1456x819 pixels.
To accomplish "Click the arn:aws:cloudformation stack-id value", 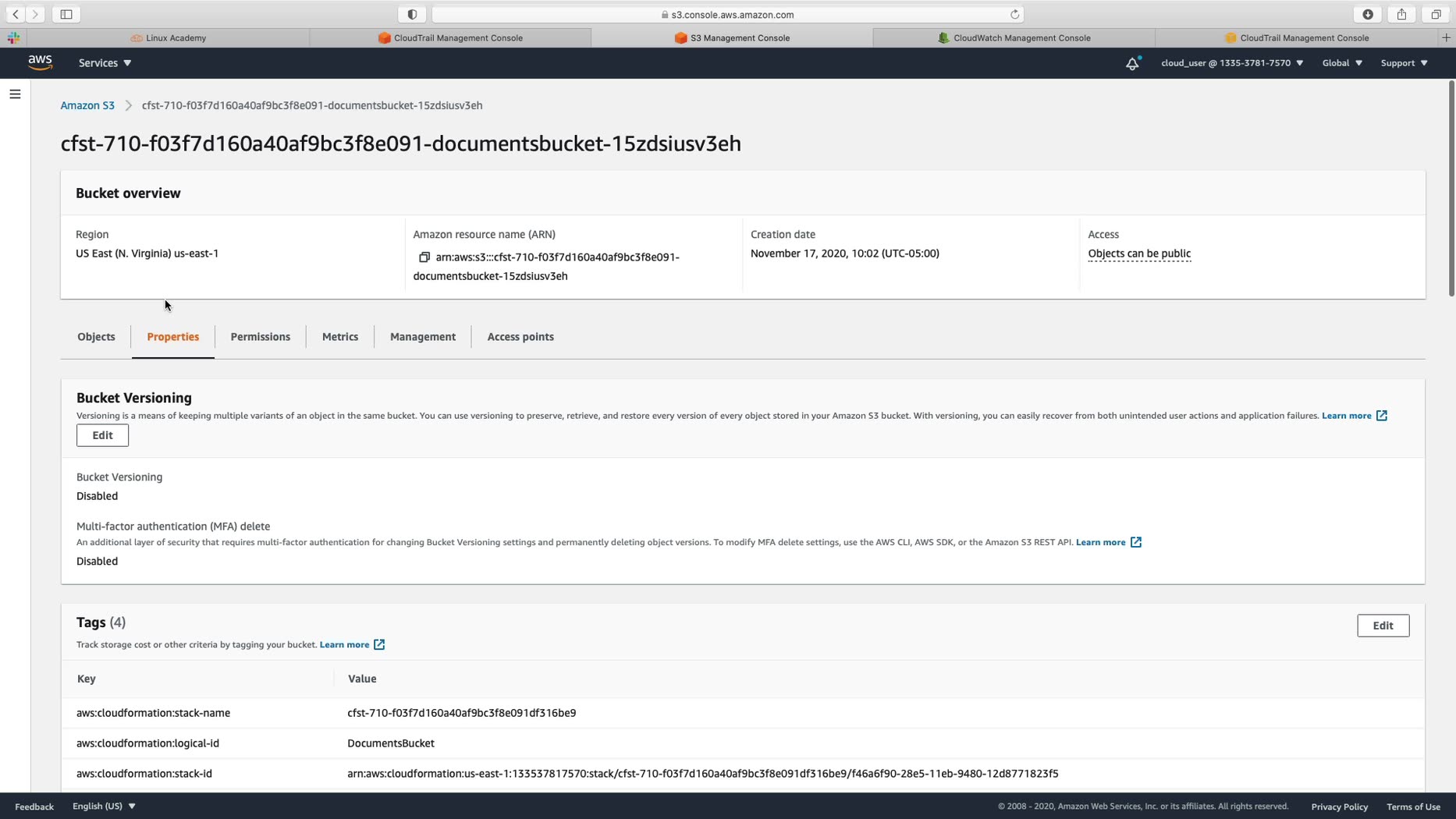I will click(703, 774).
